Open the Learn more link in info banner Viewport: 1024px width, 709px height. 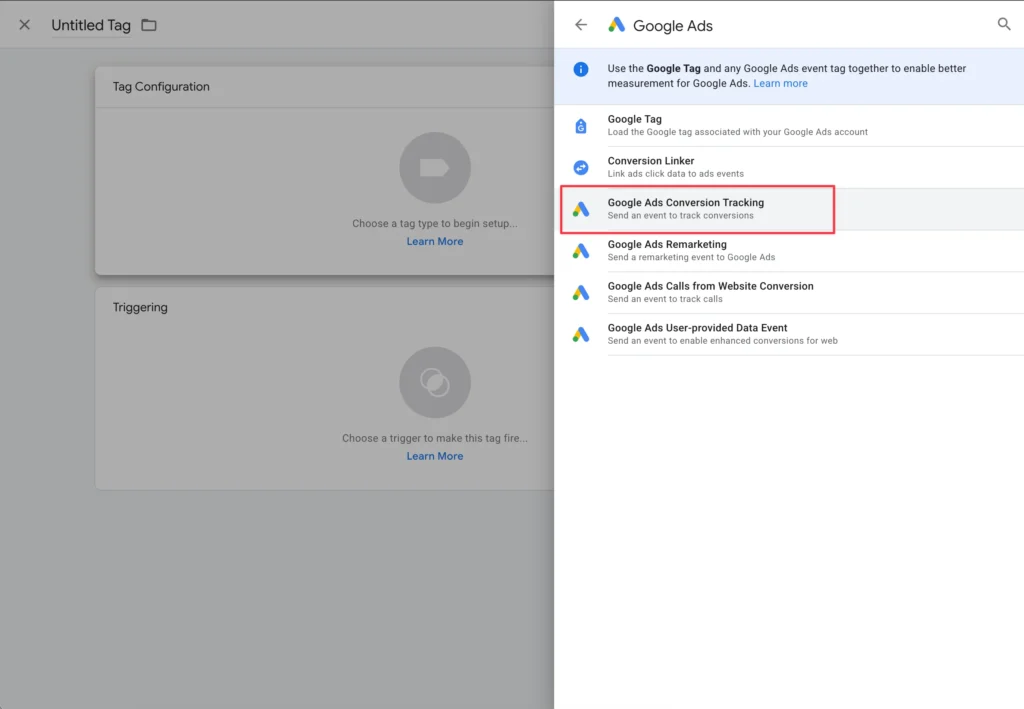(780, 84)
